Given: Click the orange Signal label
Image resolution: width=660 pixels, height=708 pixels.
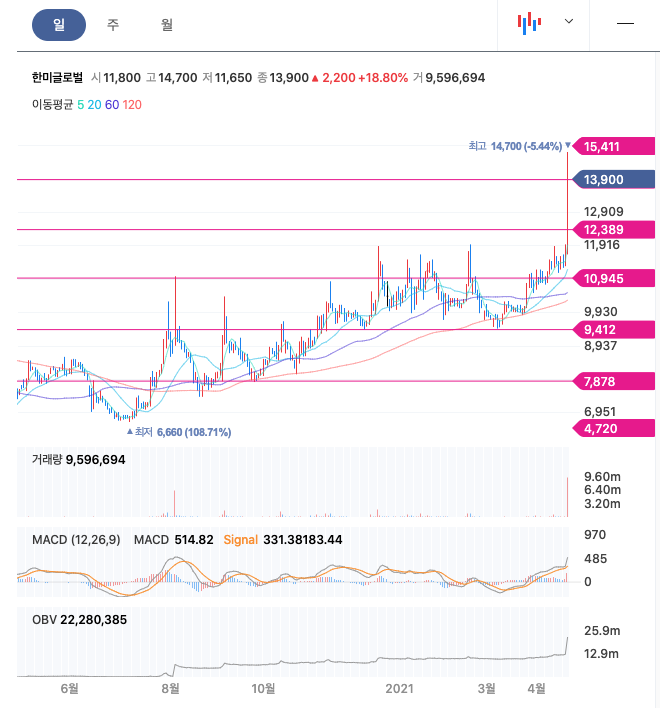Looking at the screenshot, I should click(240, 540).
